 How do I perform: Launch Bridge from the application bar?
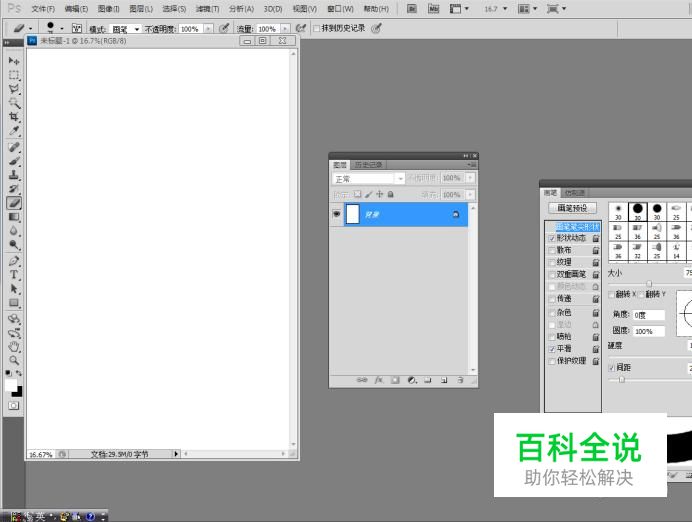pos(412,8)
